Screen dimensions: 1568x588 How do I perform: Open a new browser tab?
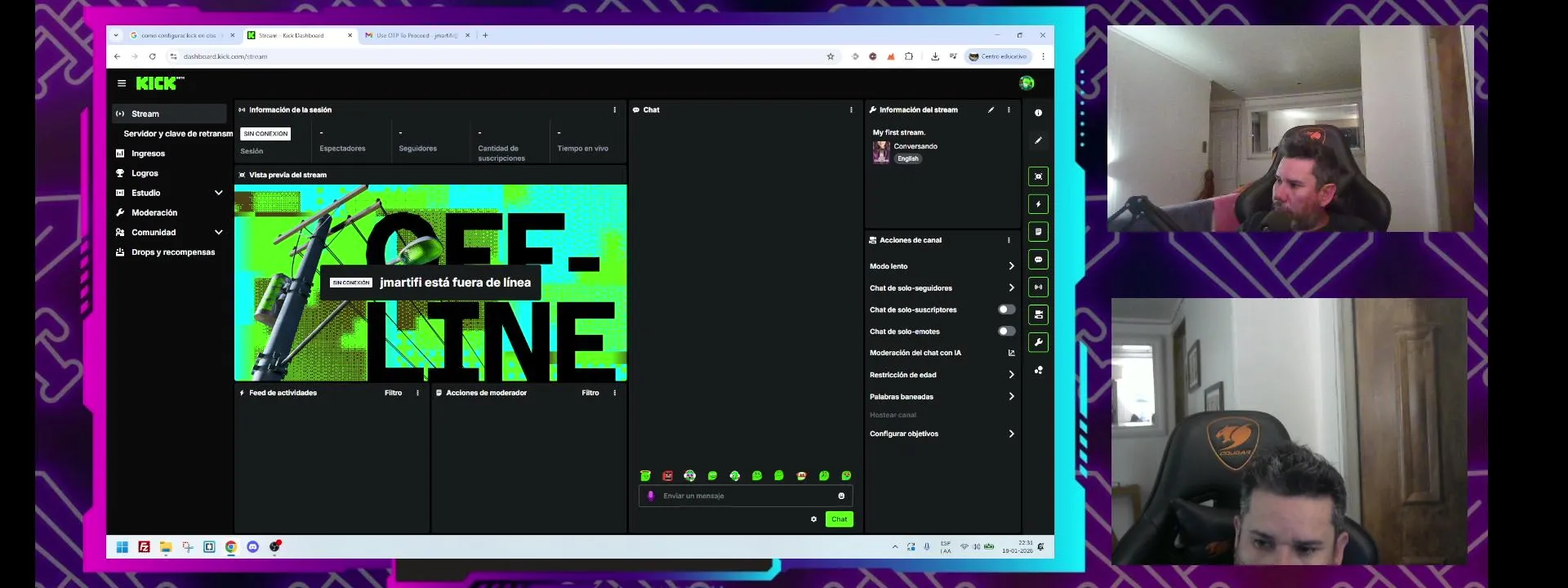pos(485,35)
